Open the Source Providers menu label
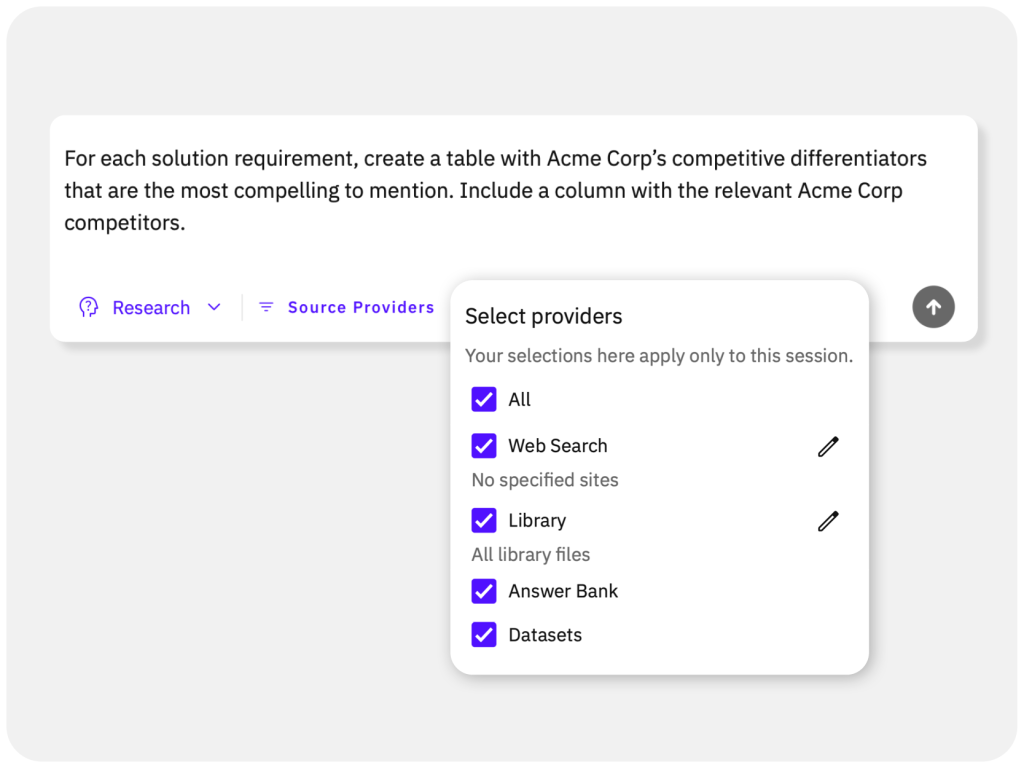Image resolution: width=1024 pixels, height=768 pixels. (x=361, y=307)
